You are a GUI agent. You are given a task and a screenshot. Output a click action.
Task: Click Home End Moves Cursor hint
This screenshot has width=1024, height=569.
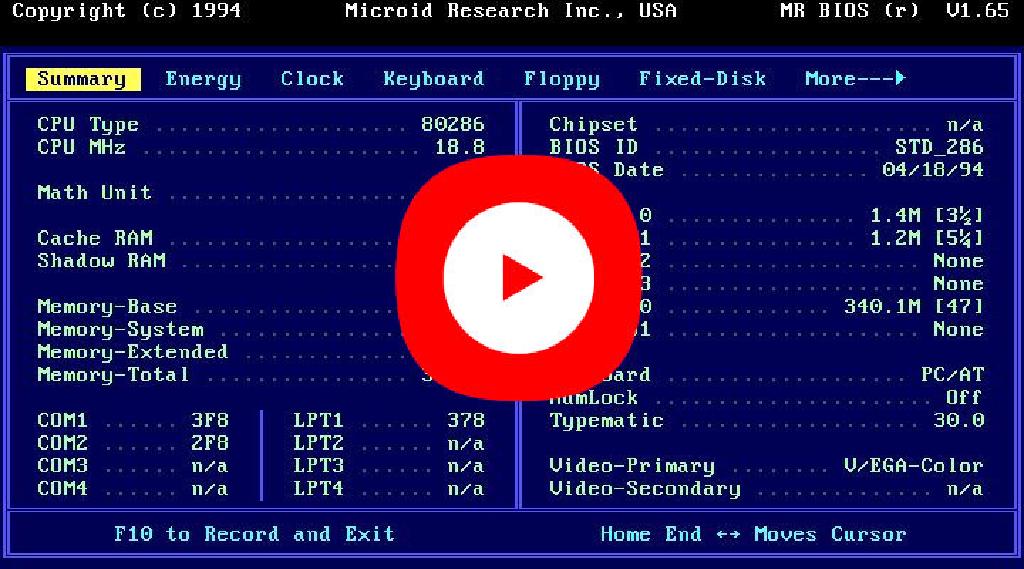click(754, 534)
